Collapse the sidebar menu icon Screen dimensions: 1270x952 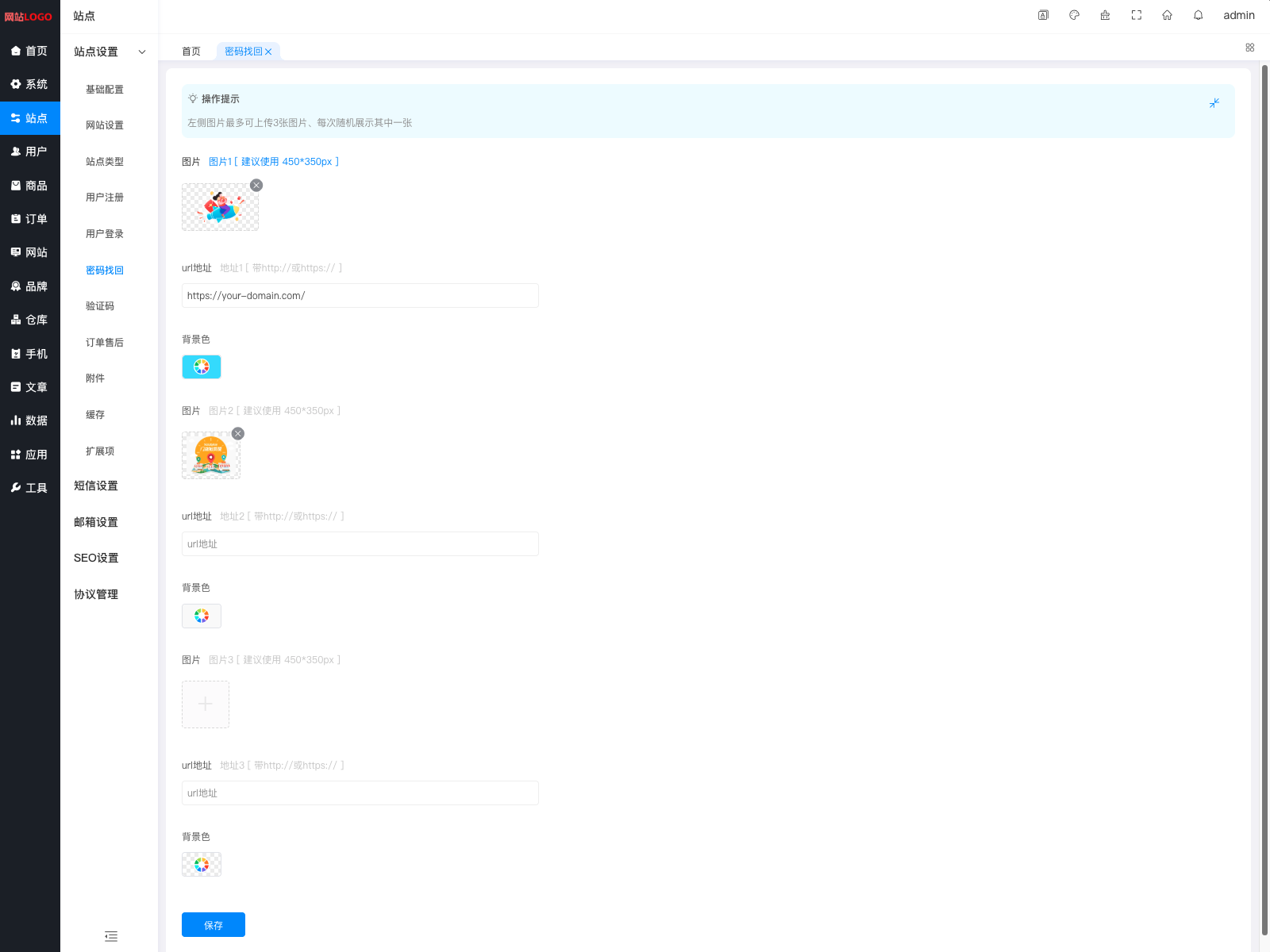[x=111, y=936]
